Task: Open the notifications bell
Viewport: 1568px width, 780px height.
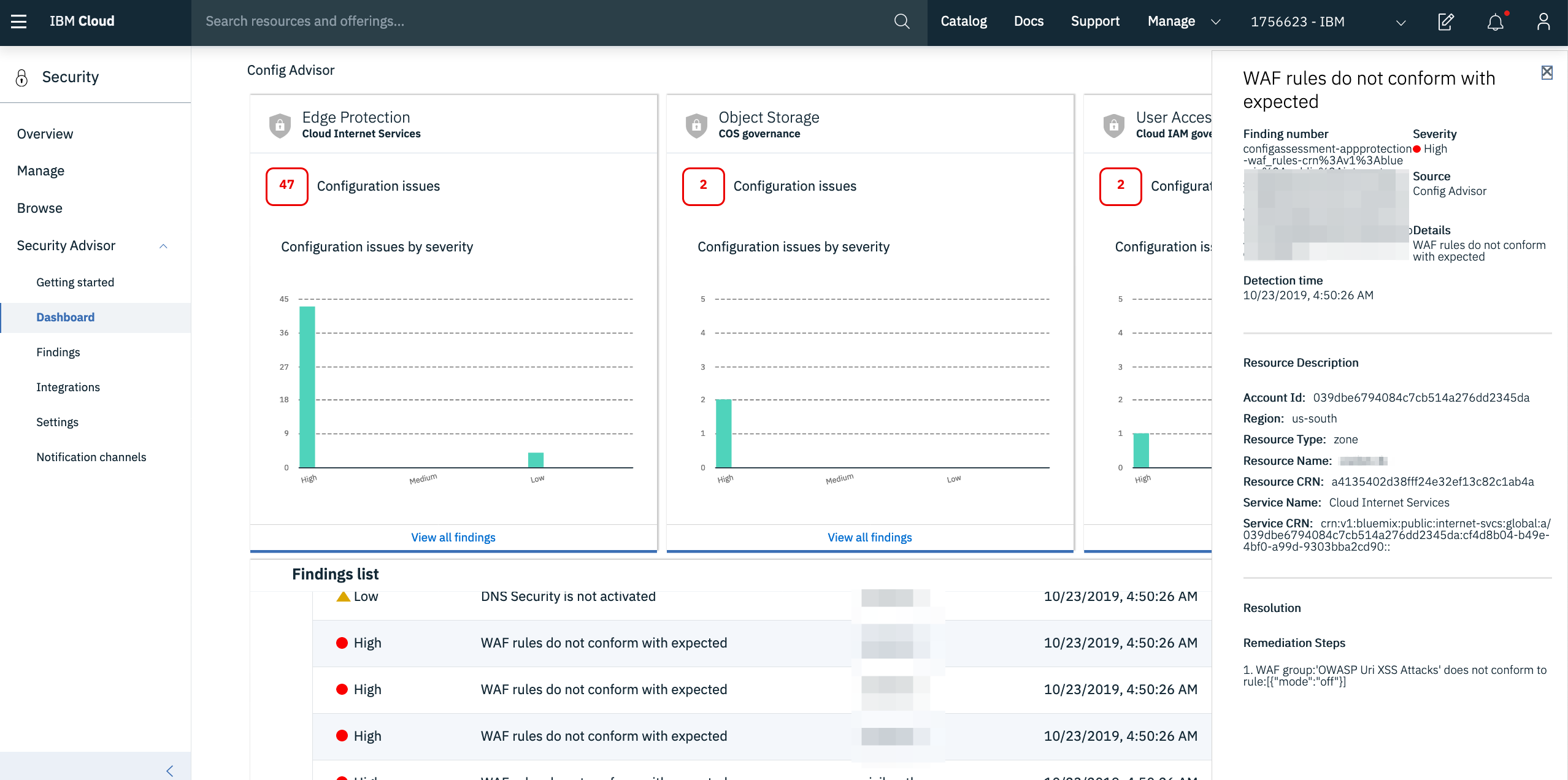Action: pos(1495,22)
